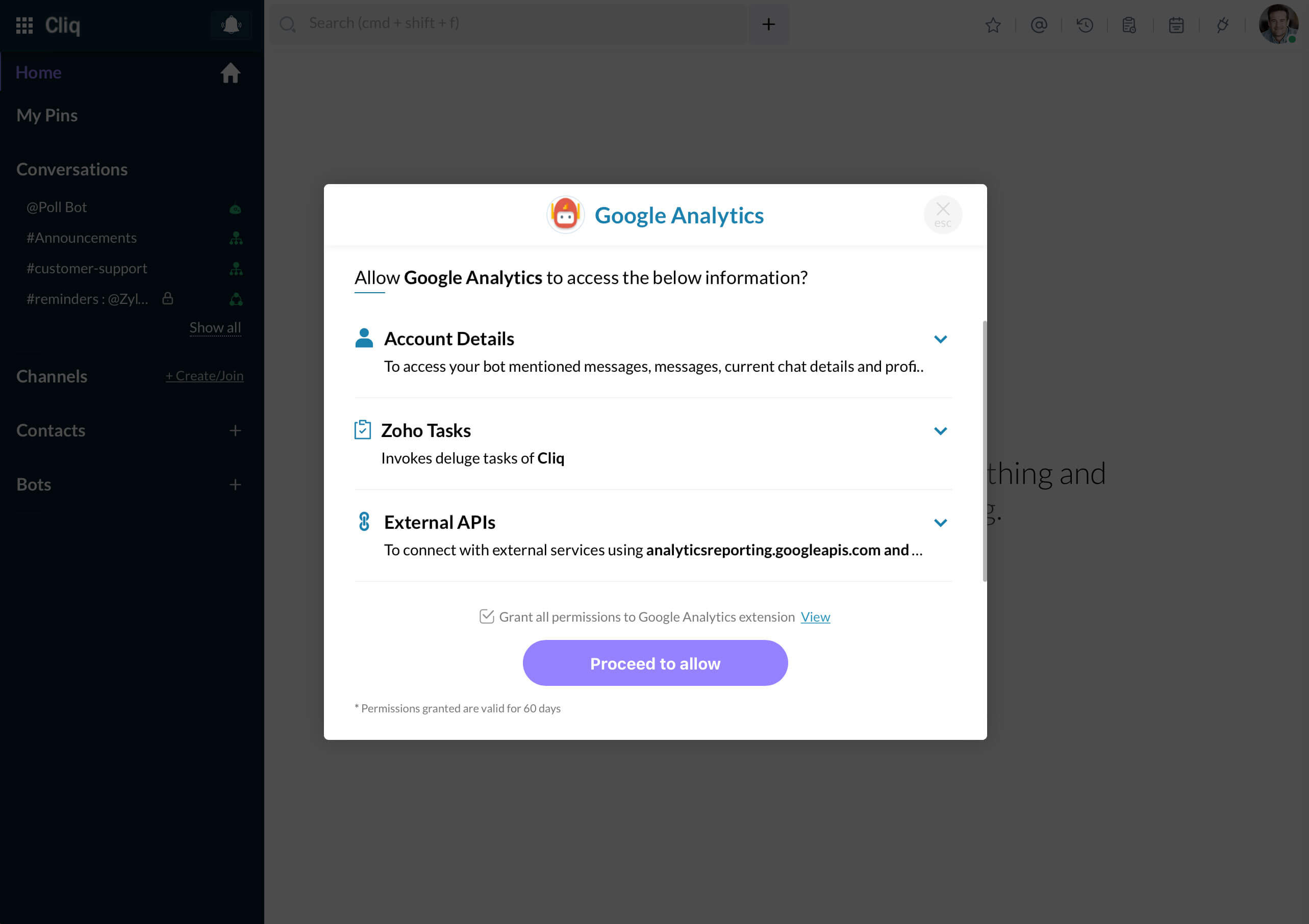Screen dimensions: 1309x924
Task: Add a bot with the Bots plus icon
Action: point(235,484)
